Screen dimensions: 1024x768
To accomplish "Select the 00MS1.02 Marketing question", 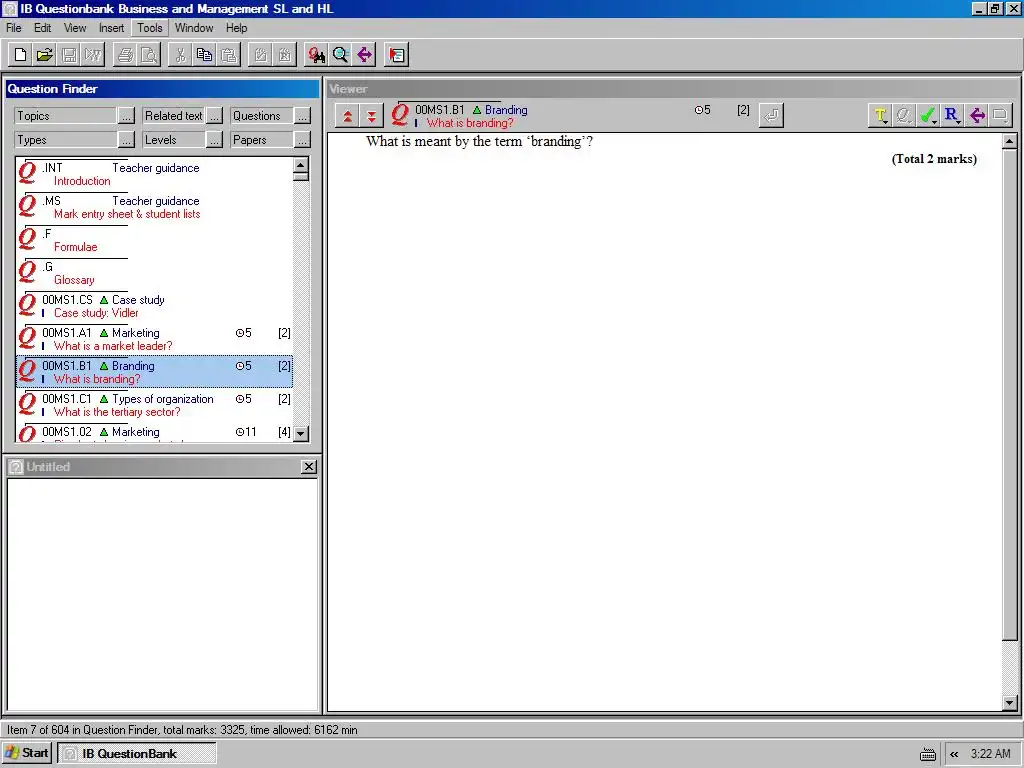I will pyautogui.click(x=154, y=432).
